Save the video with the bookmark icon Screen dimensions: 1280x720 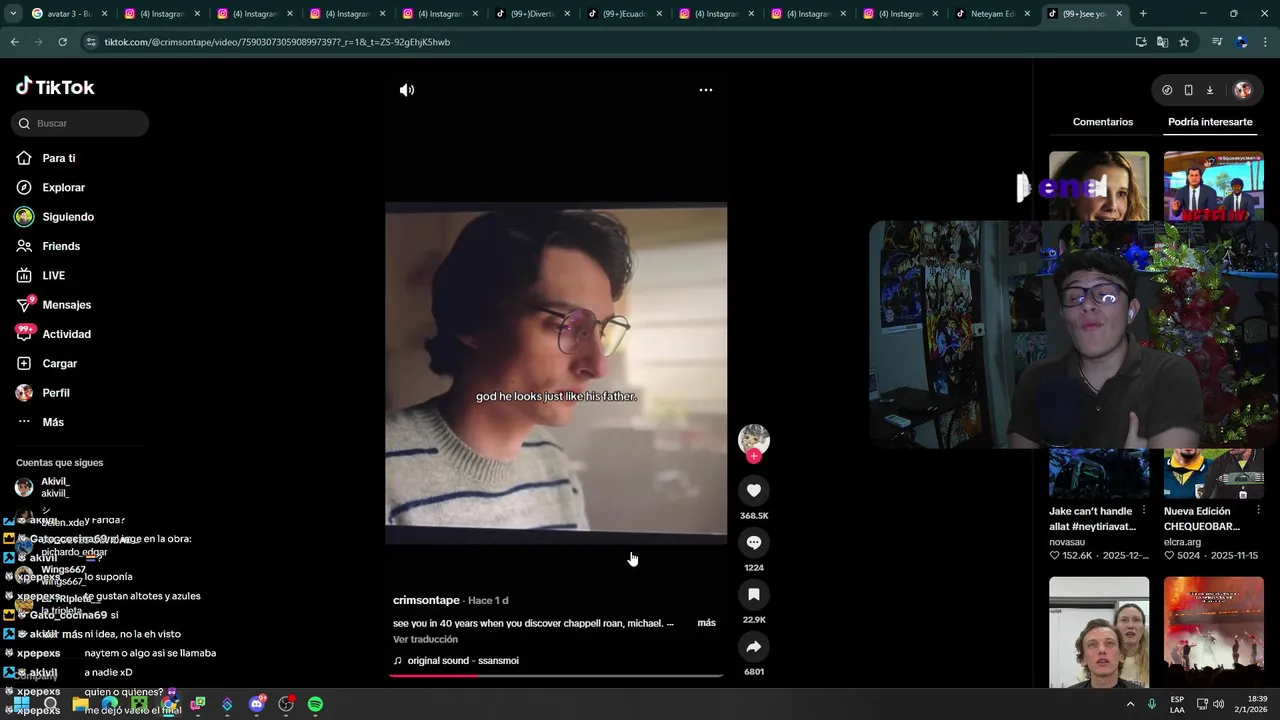click(x=754, y=594)
